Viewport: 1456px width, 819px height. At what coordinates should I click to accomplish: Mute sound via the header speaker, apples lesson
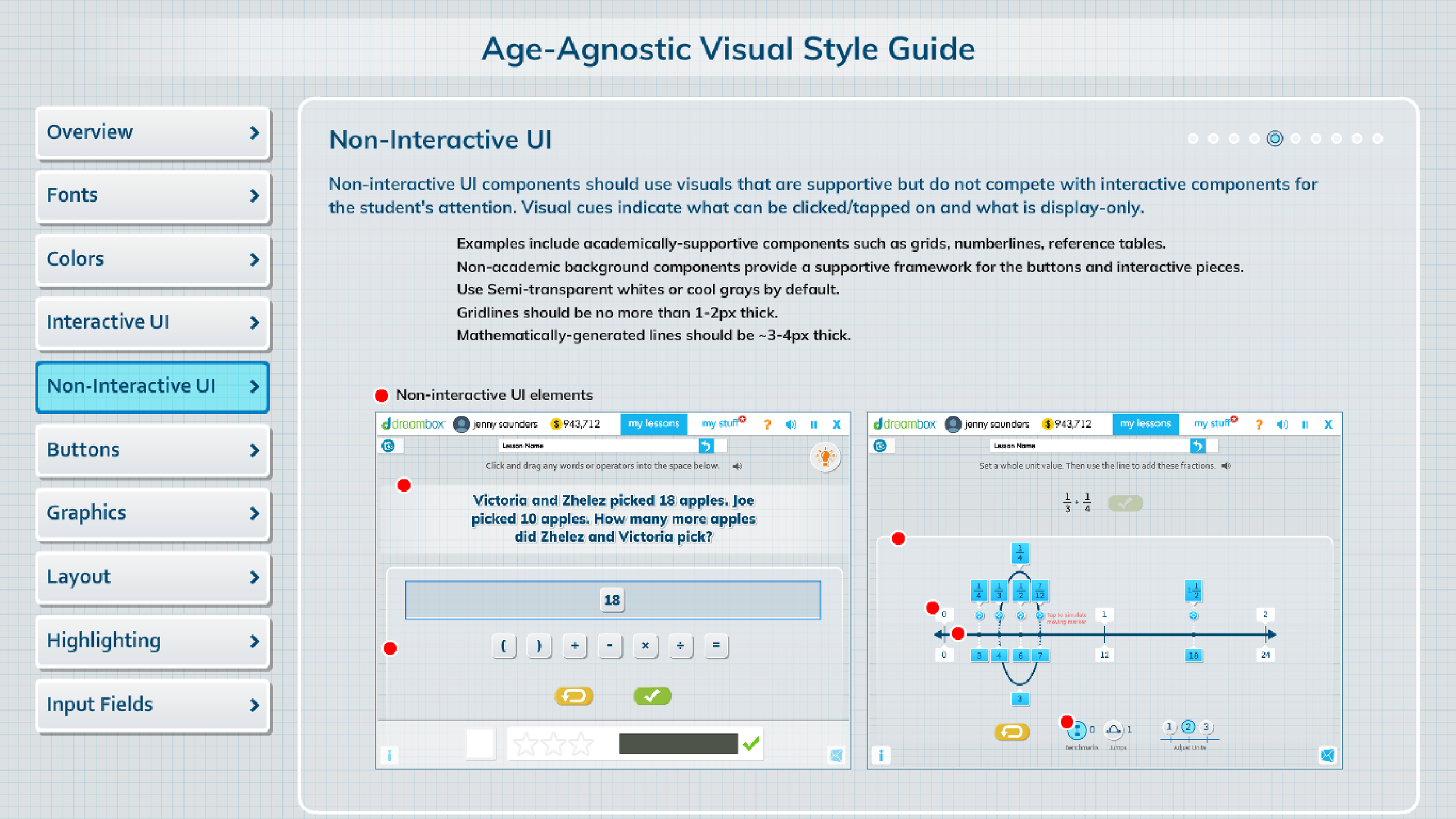[790, 425]
